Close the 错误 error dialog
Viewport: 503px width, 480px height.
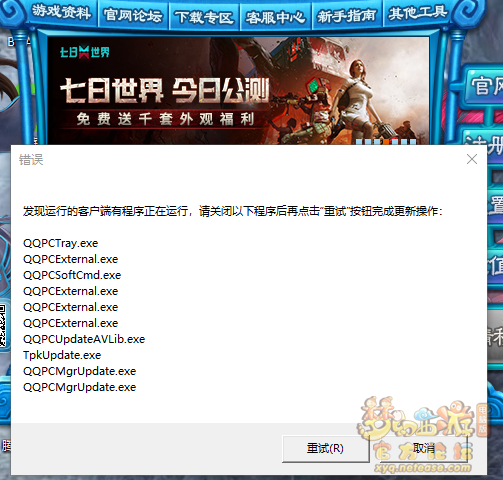point(472,159)
